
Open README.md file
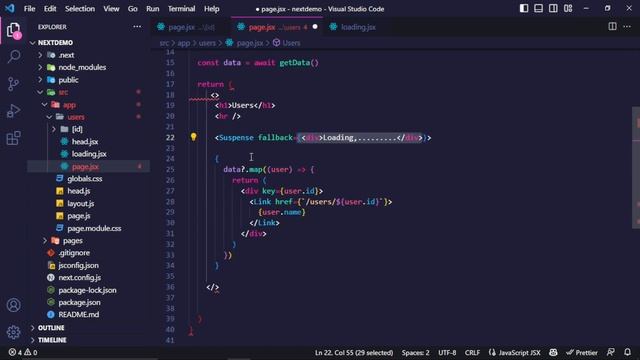coord(78,315)
